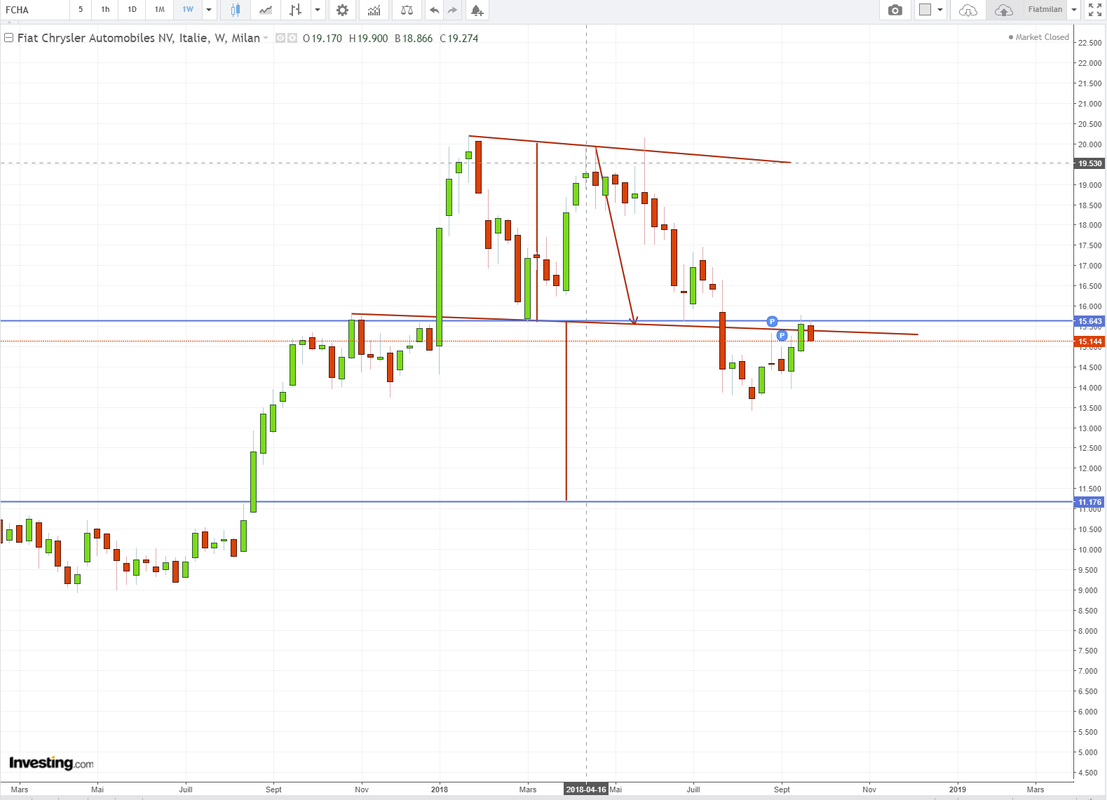The width and height of the screenshot is (1107, 800).
Task: Click the 10.000 value on price scale
Action: 1090,549
